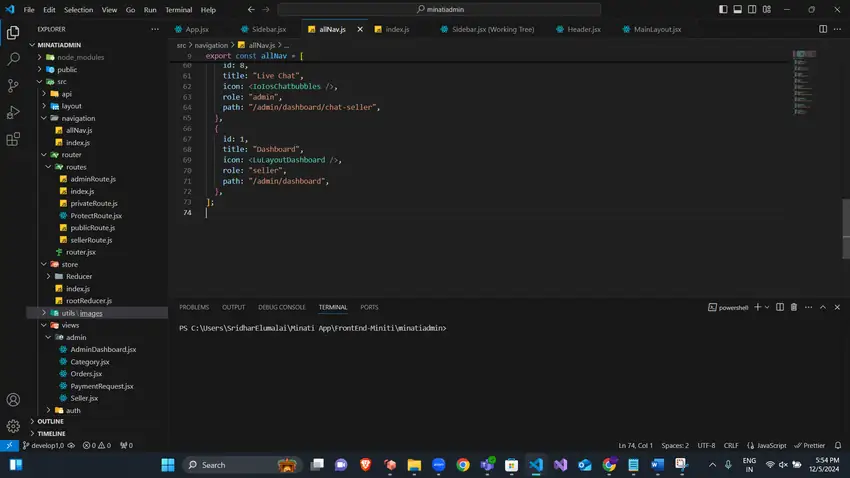This screenshot has height=478, width=850.
Task: Toggle the bottom panel layout icon
Action: [x=738, y=9]
